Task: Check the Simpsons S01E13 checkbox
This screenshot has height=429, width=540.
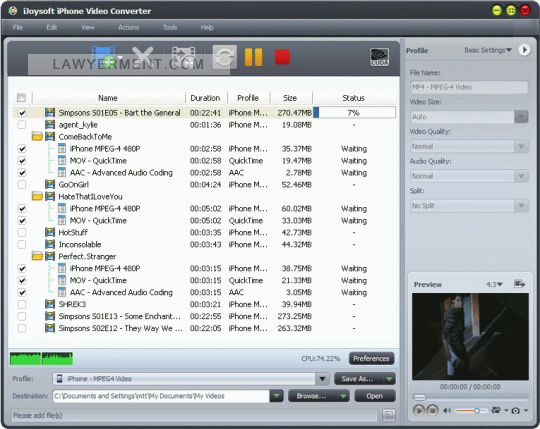Action: coord(22,316)
